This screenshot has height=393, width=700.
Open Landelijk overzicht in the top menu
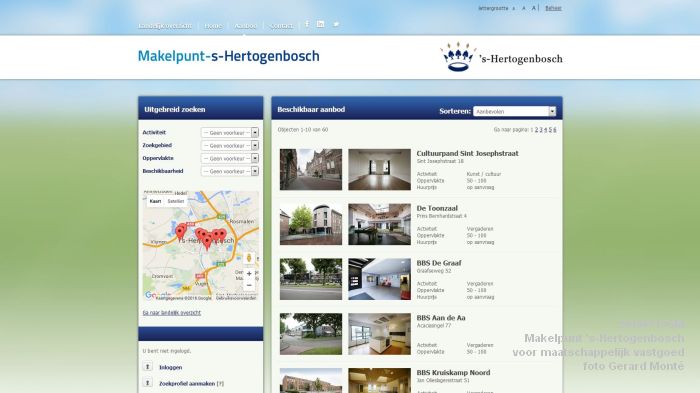(x=165, y=26)
